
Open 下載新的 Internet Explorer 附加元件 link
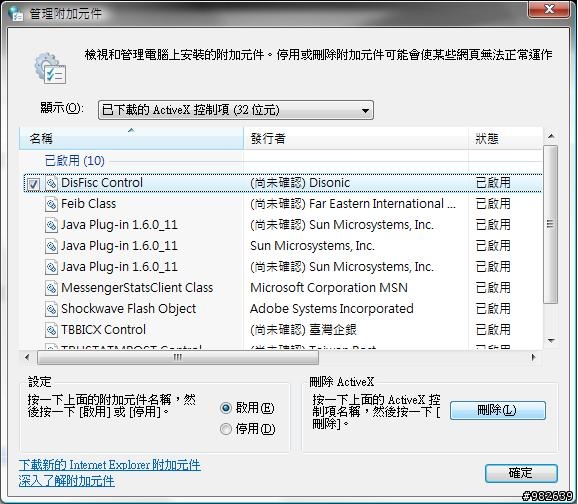point(109,465)
